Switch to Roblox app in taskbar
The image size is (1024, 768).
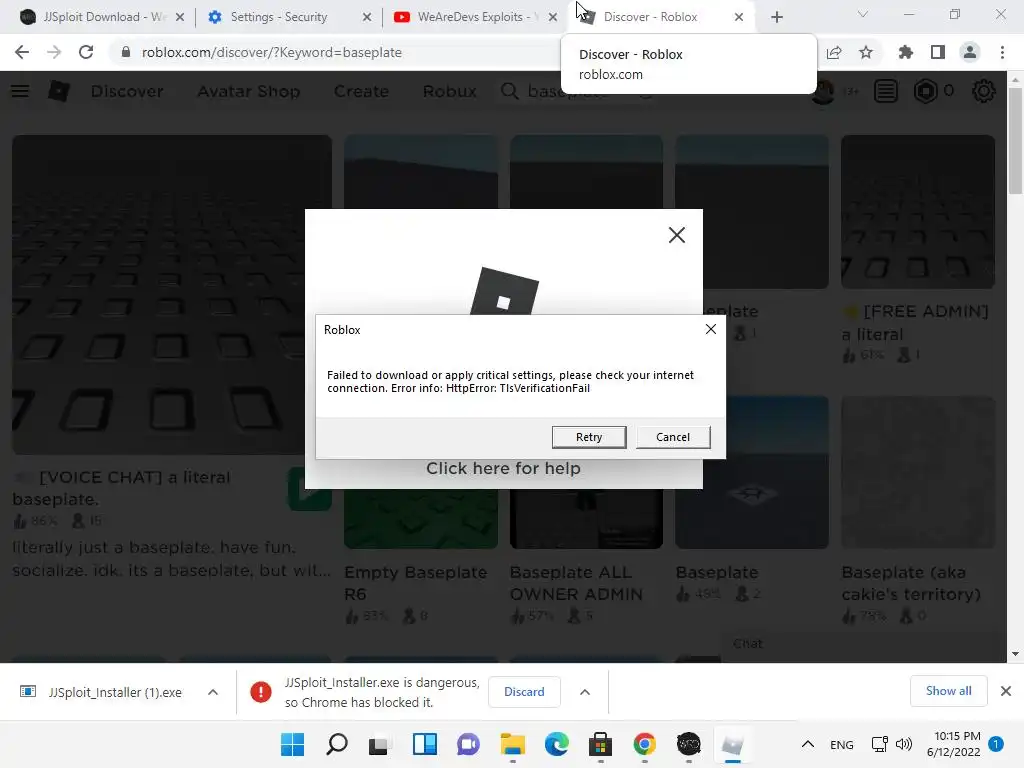(733, 744)
